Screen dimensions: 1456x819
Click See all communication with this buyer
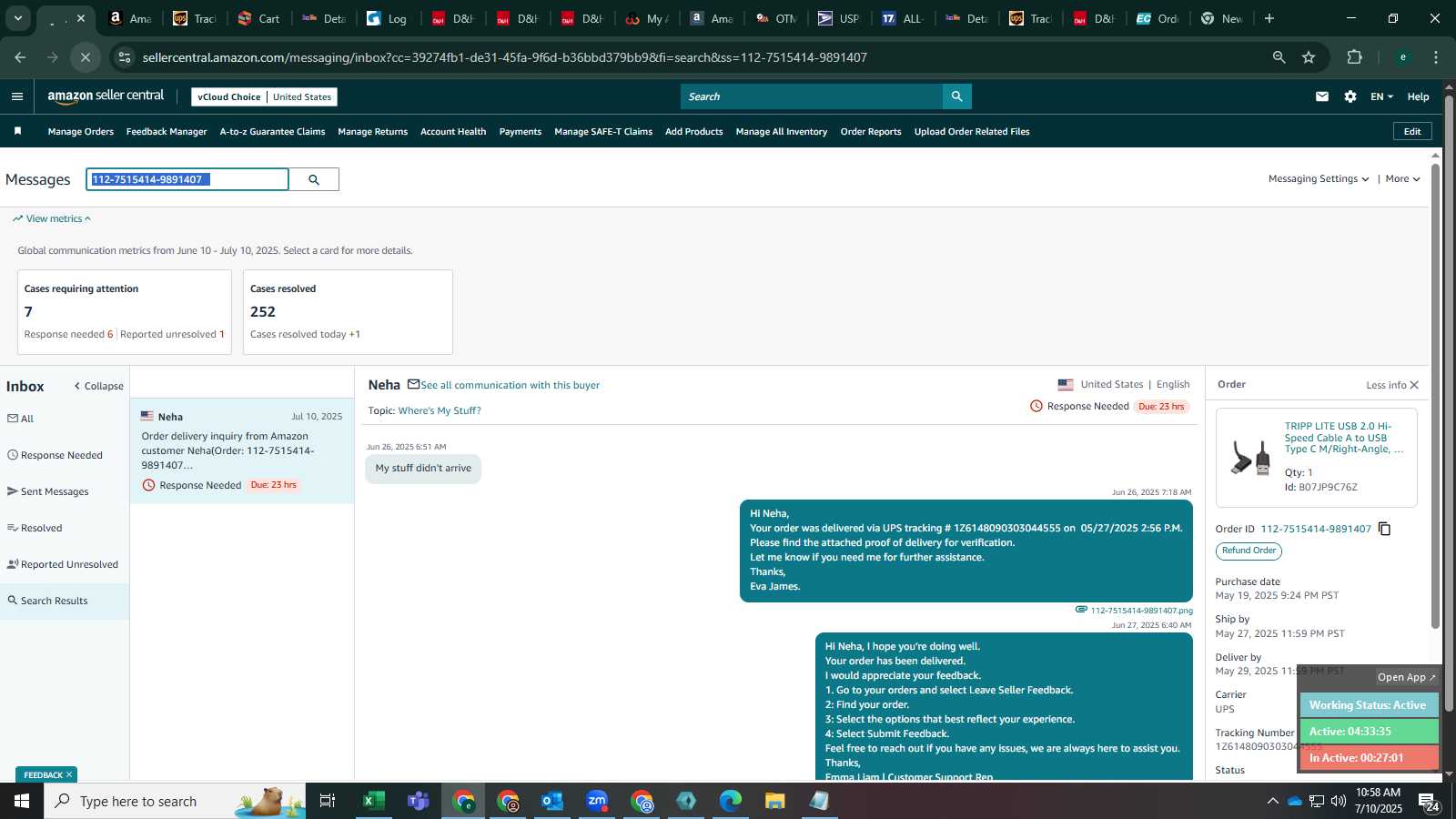point(510,385)
